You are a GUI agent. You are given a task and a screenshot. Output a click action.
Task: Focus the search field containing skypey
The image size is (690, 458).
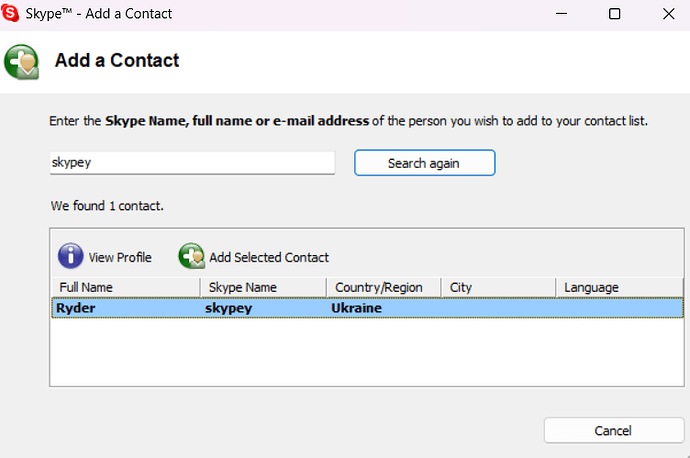click(192, 163)
